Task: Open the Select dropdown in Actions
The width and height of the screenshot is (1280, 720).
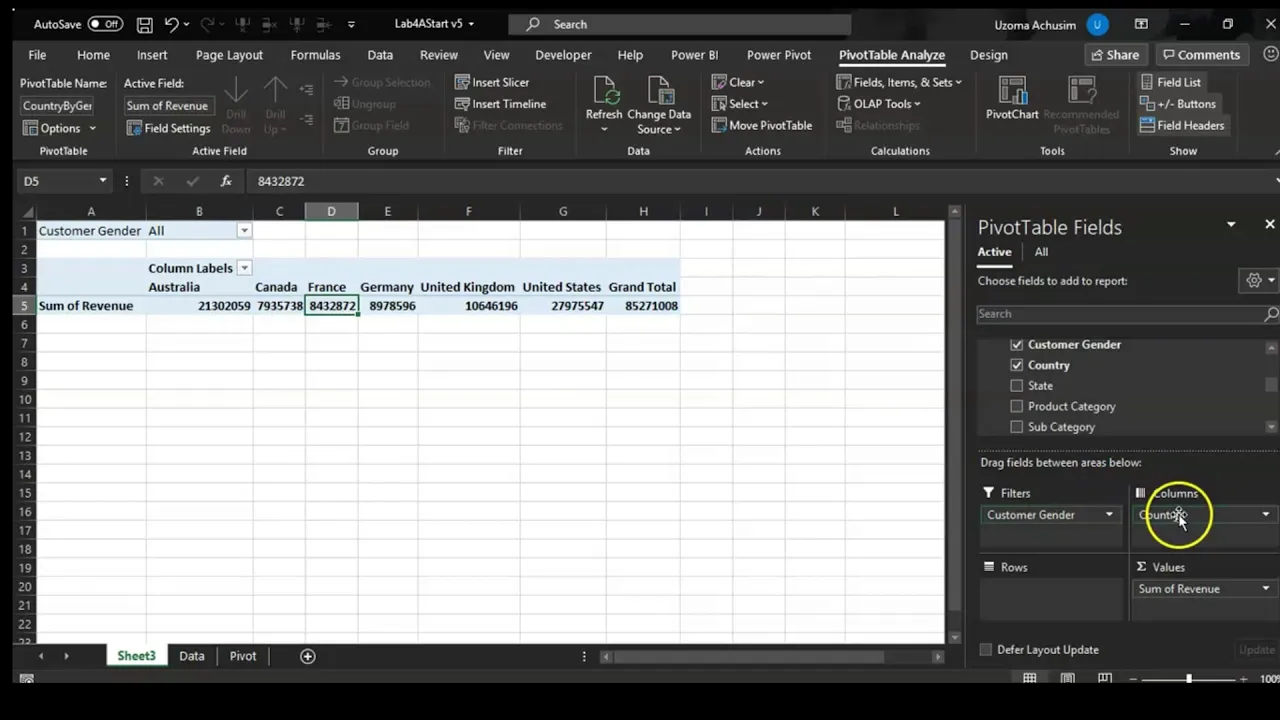Action: pyautogui.click(x=740, y=104)
